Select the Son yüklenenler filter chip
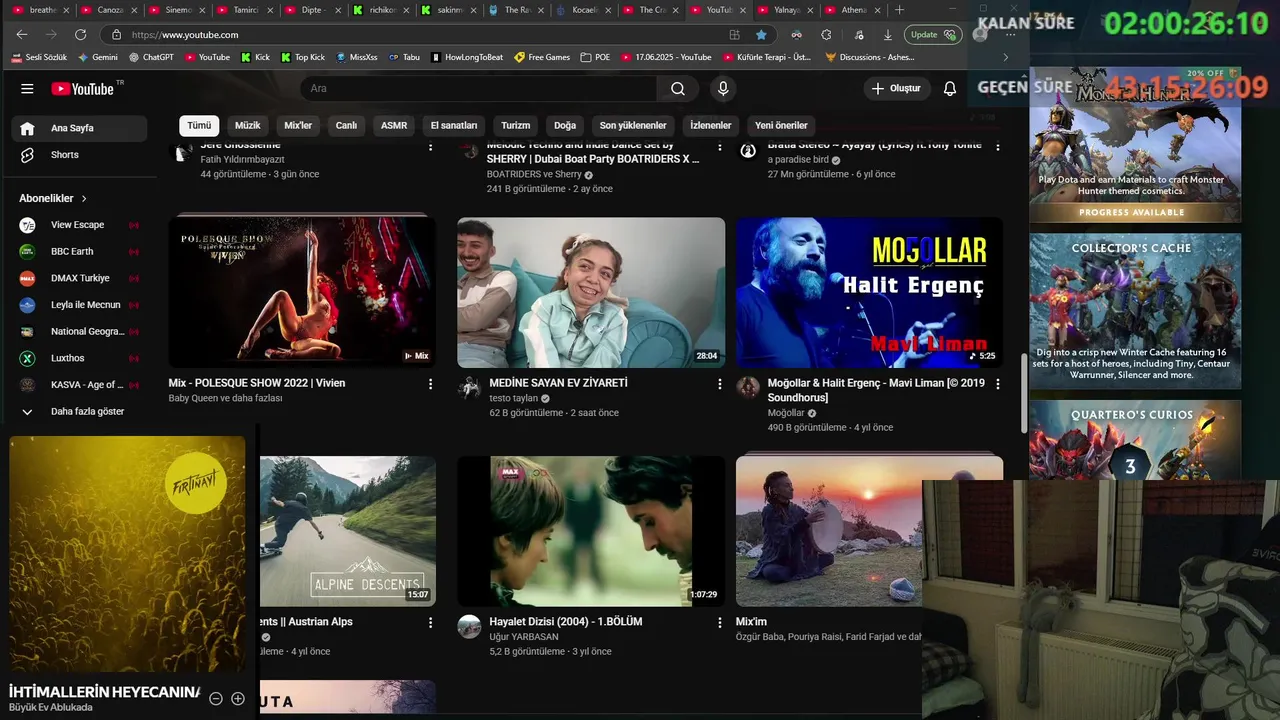 [x=633, y=126]
